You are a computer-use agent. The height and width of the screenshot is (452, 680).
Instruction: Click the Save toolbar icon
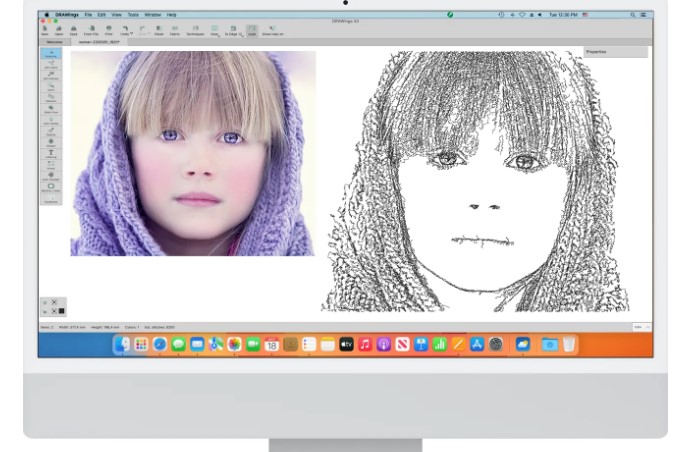74,30
